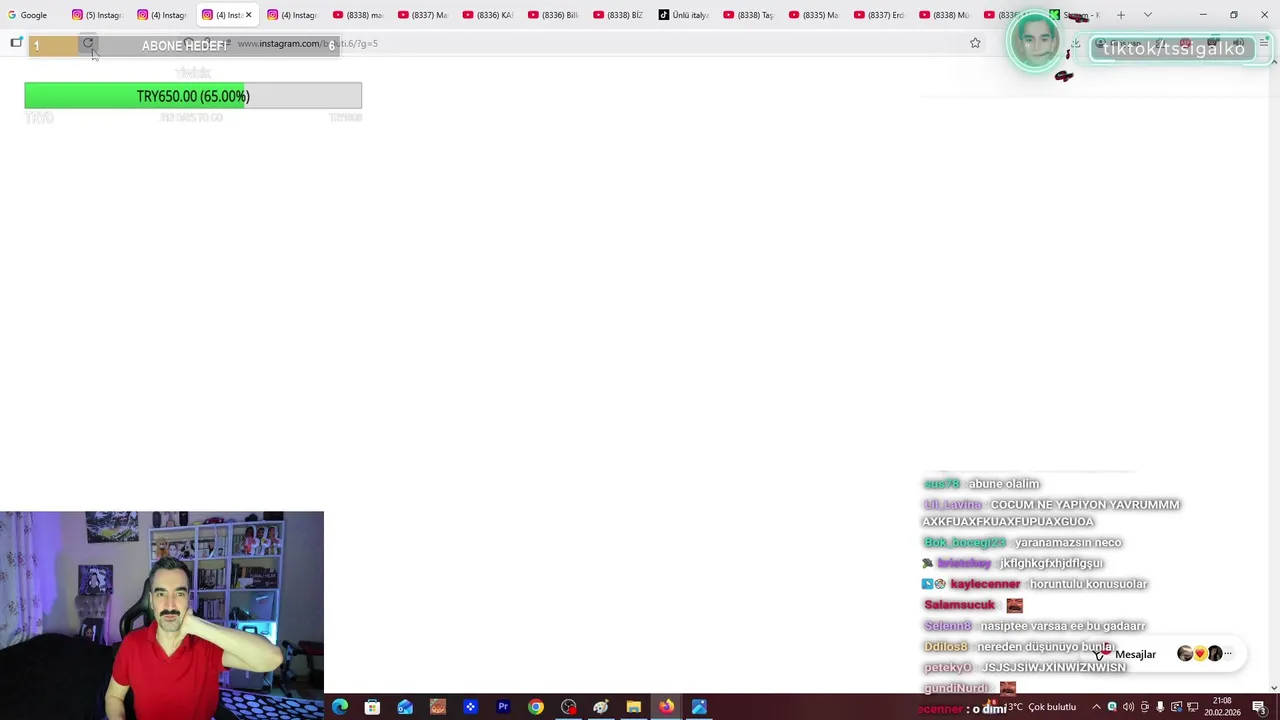The image size is (1280, 720).
Task: Open the browser downloads icon
Action: coord(1075,44)
